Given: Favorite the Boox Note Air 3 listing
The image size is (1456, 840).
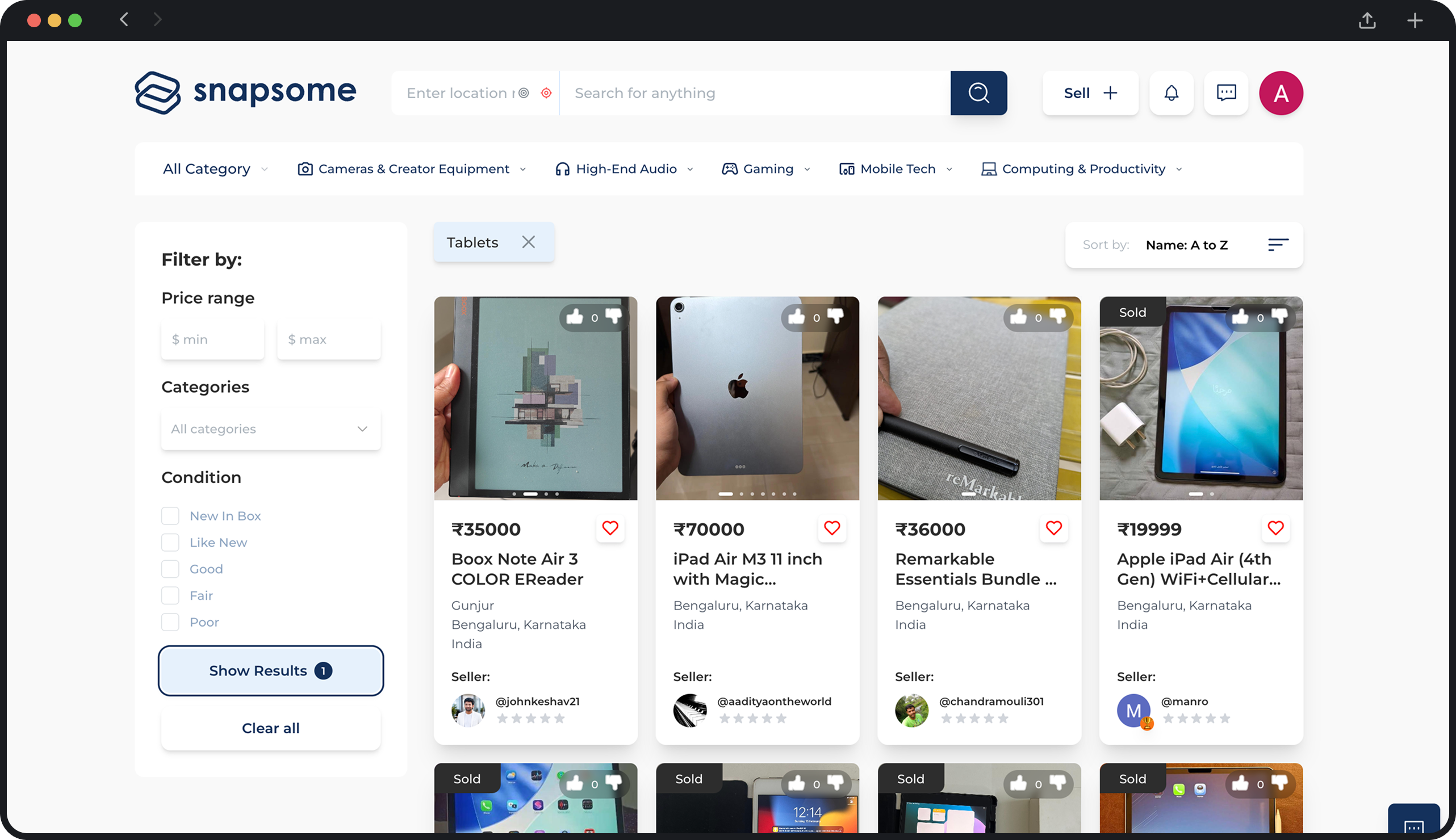Looking at the screenshot, I should (610, 528).
